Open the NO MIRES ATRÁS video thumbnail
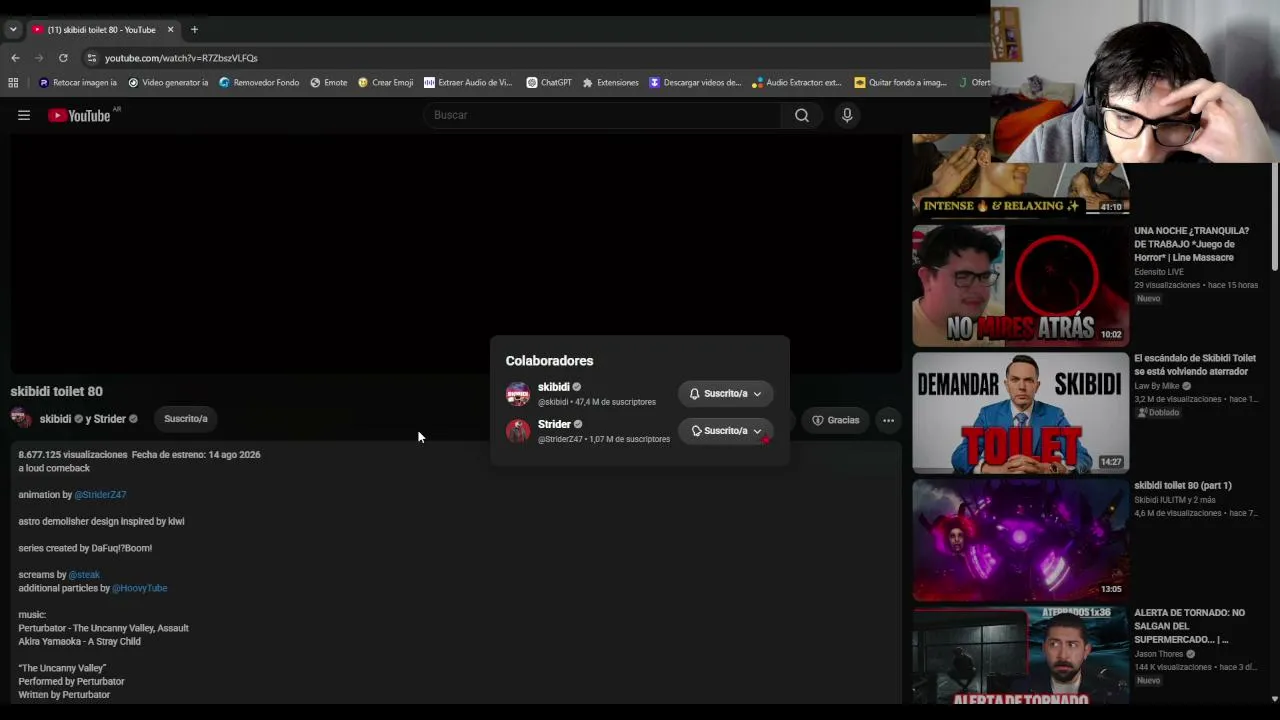 [x=1020, y=285]
